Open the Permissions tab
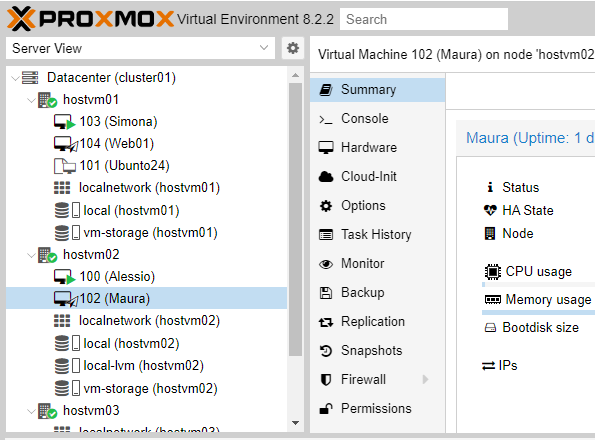The width and height of the screenshot is (595, 440). (378, 409)
